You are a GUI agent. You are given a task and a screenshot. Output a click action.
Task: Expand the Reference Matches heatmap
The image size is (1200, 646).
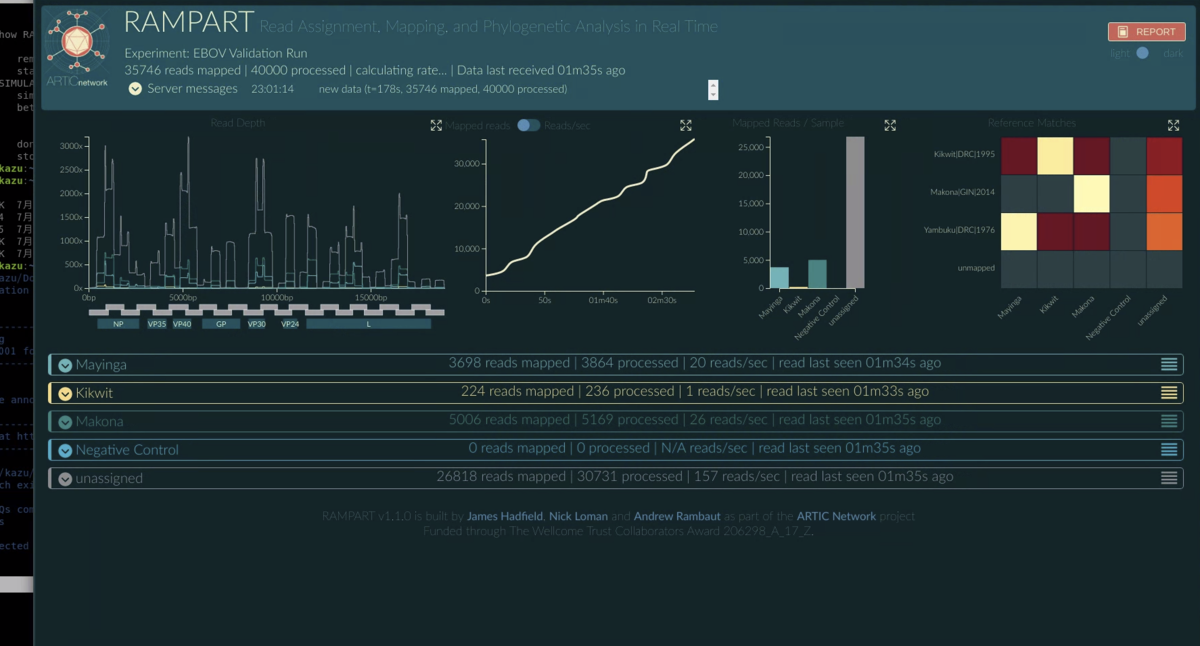point(1174,125)
